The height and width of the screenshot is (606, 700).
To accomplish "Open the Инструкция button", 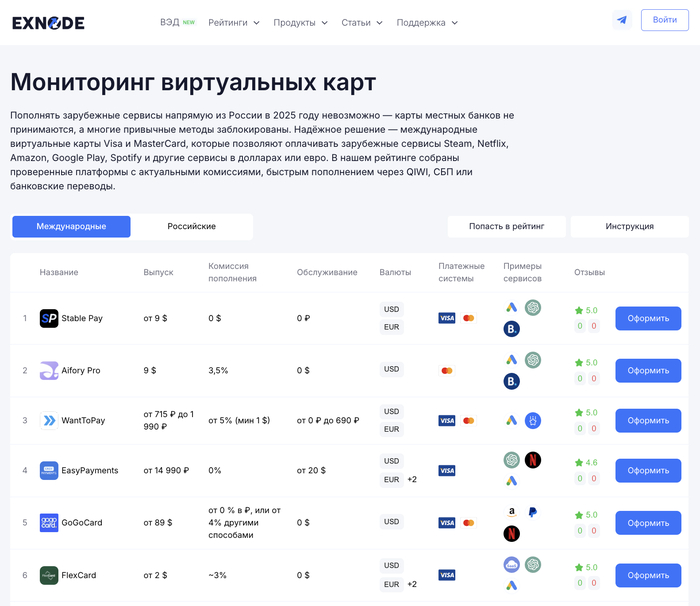I will point(629,226).
